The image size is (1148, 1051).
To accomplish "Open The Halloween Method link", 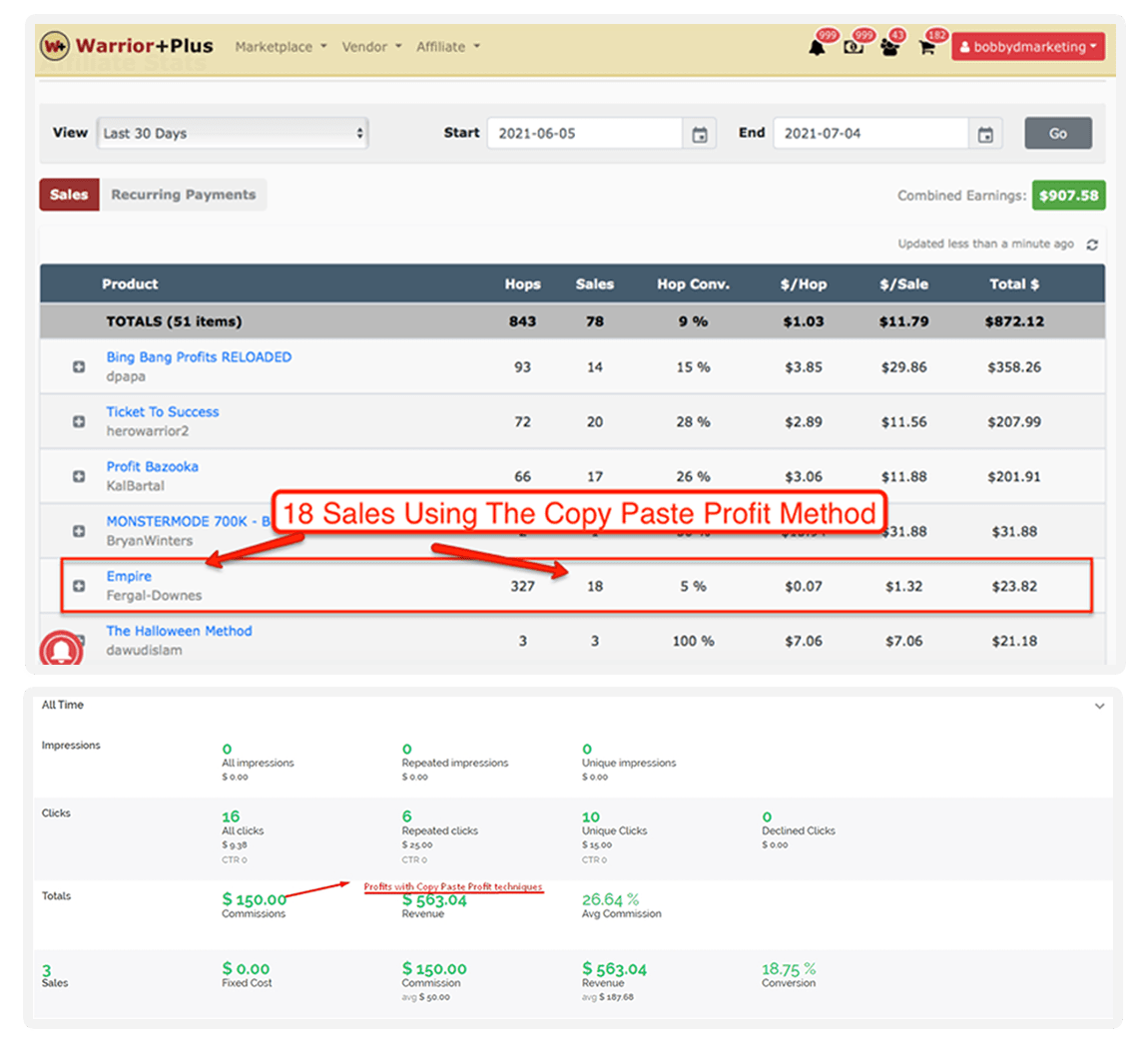I will [x=180, y=631].
